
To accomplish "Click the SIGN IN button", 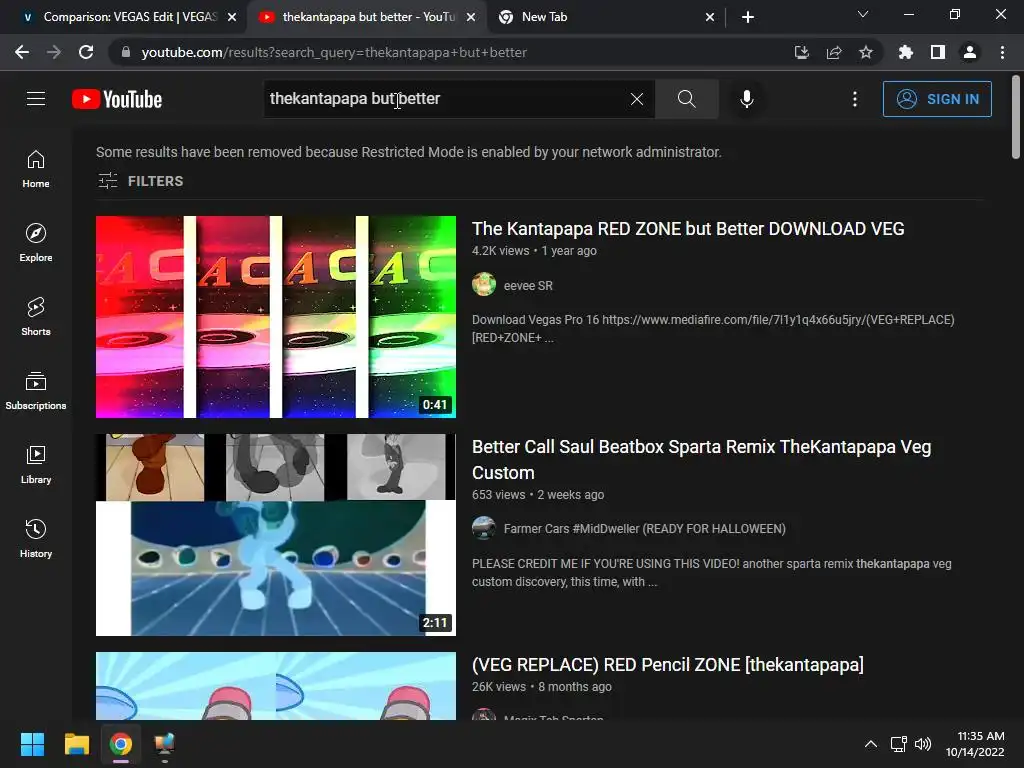I will coord(937,99).
